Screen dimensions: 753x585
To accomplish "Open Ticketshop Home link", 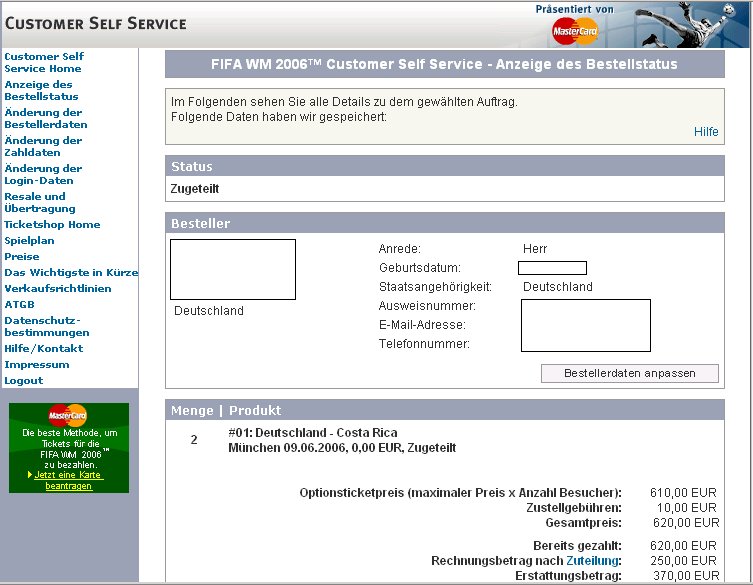I will [52, 225].
